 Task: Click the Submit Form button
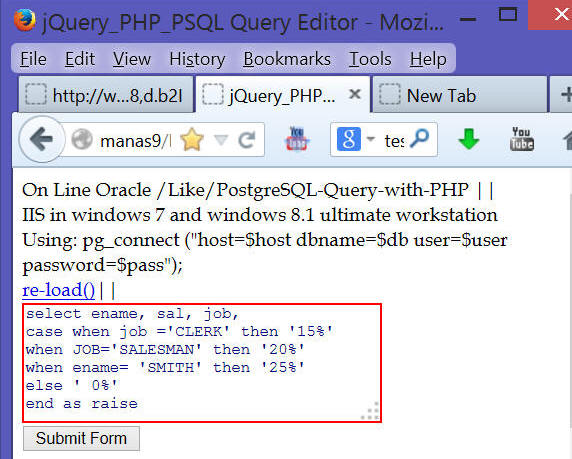click(81, 438)
